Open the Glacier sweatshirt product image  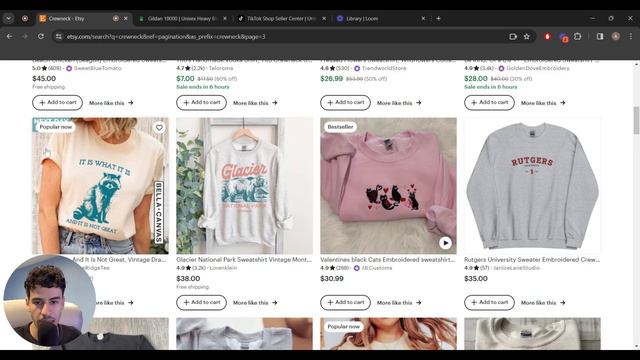[x=244, y=186]
